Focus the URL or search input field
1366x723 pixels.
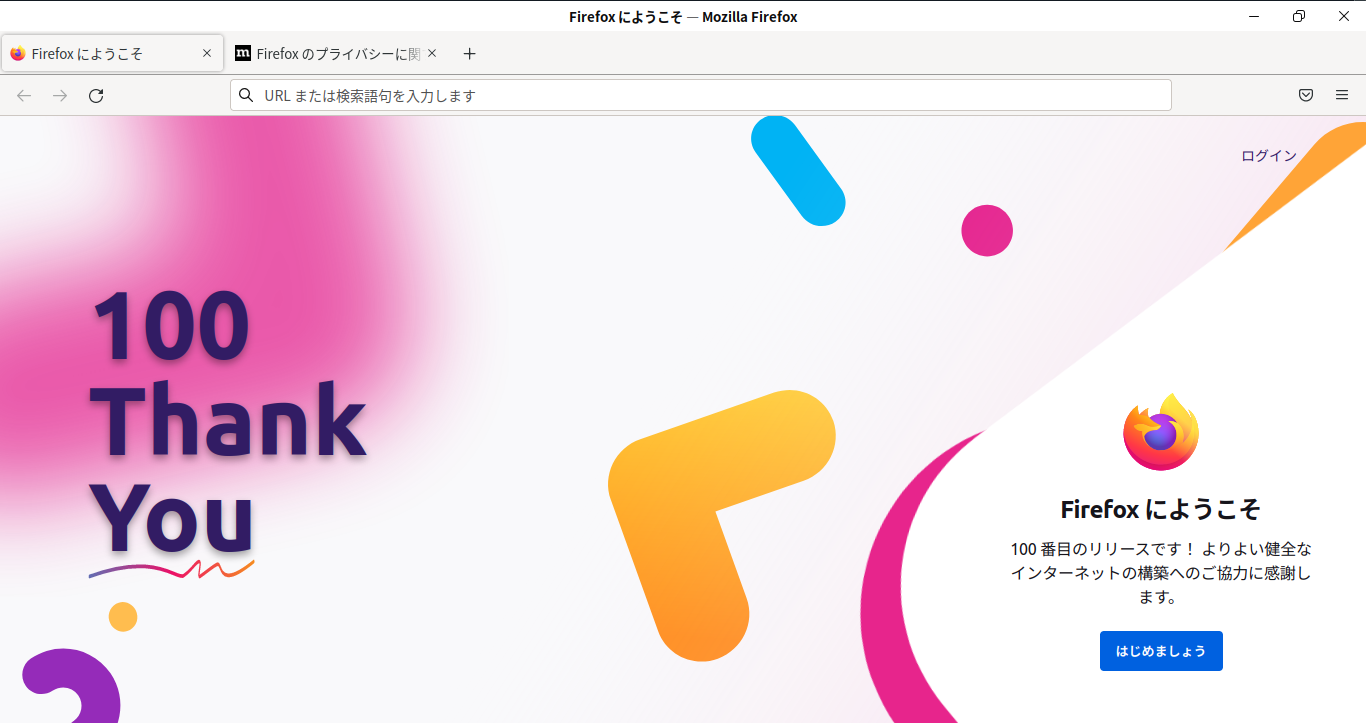tap(700, 96)
